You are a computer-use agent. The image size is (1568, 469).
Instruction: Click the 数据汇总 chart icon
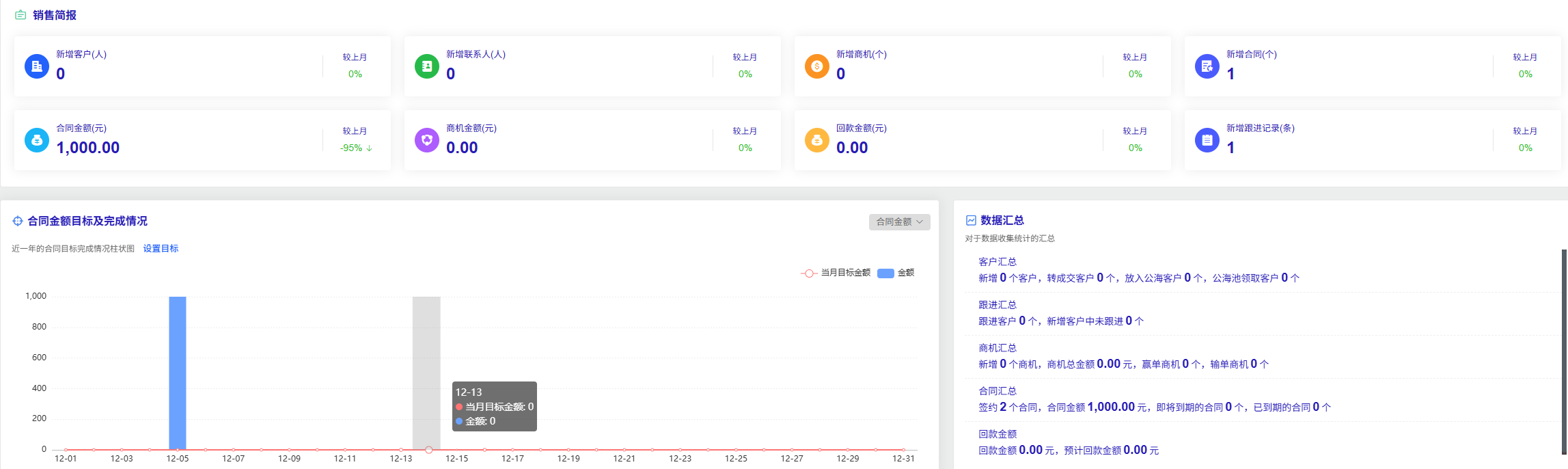[971, 220]
